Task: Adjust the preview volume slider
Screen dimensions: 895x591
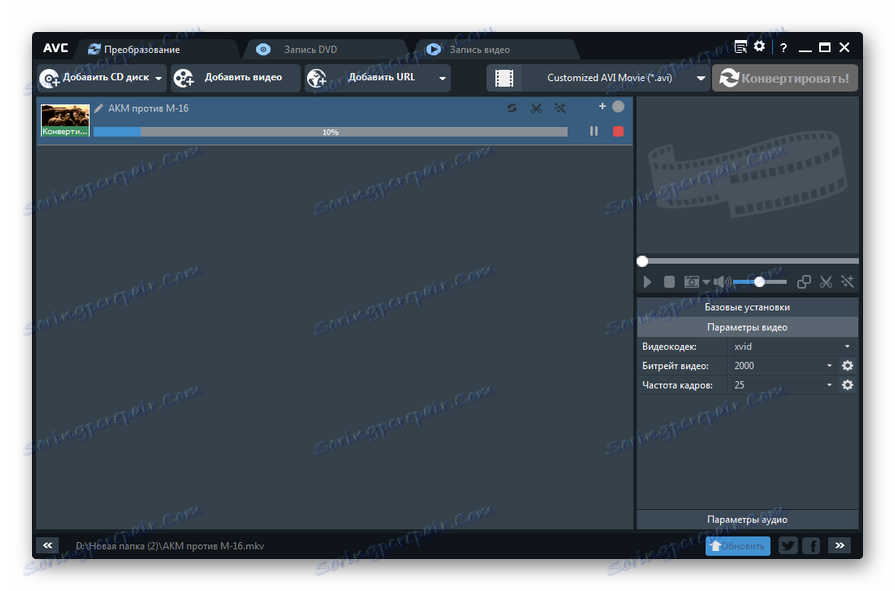Action: [760, 282]
